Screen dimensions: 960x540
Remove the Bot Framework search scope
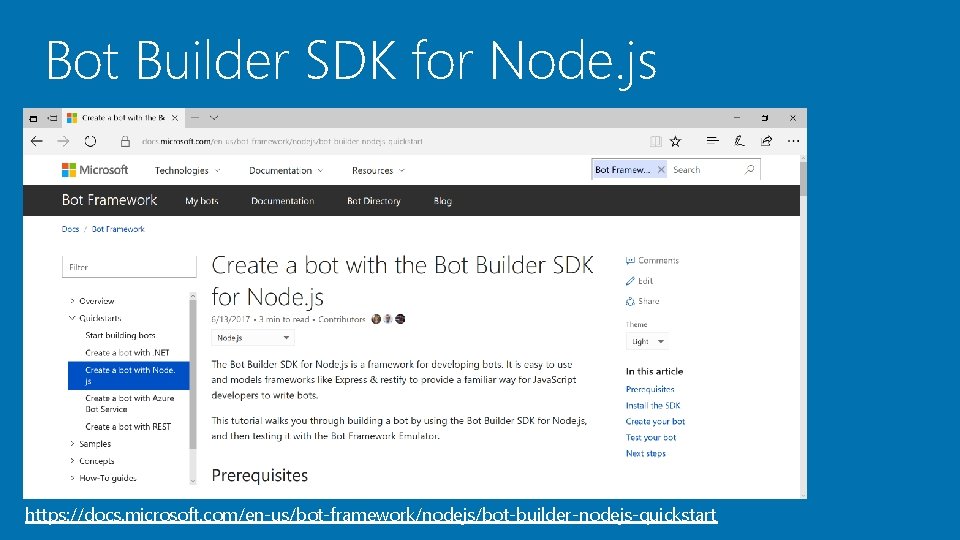pyautogui.click(x=661, y=170)
